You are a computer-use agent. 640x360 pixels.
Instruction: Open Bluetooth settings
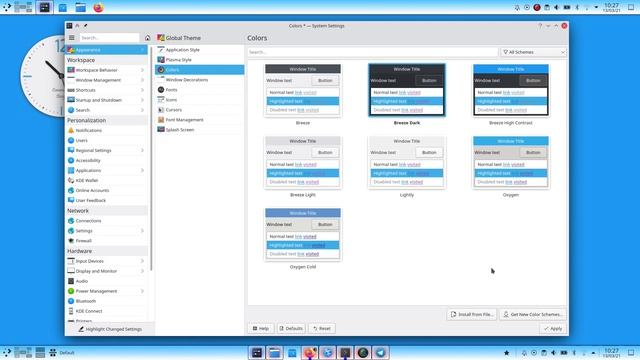(x=107, y=301)
